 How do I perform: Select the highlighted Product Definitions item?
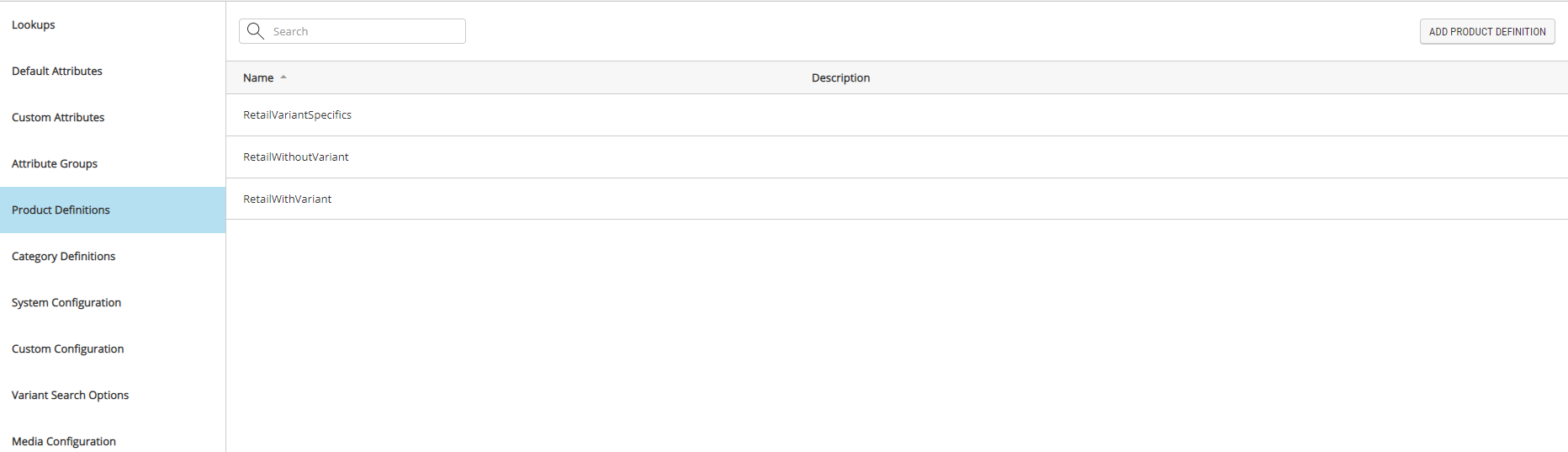(61, 210)
